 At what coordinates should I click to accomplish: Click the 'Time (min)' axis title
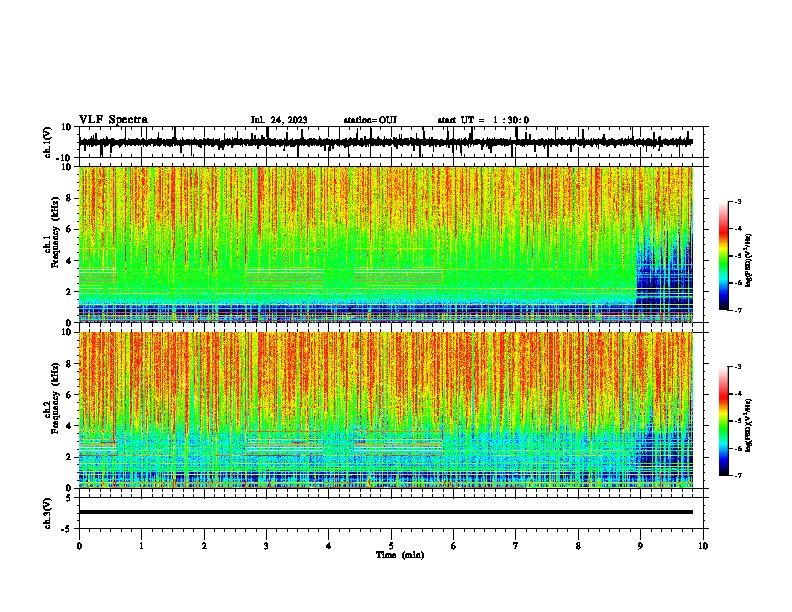click(x=400, y=555)
